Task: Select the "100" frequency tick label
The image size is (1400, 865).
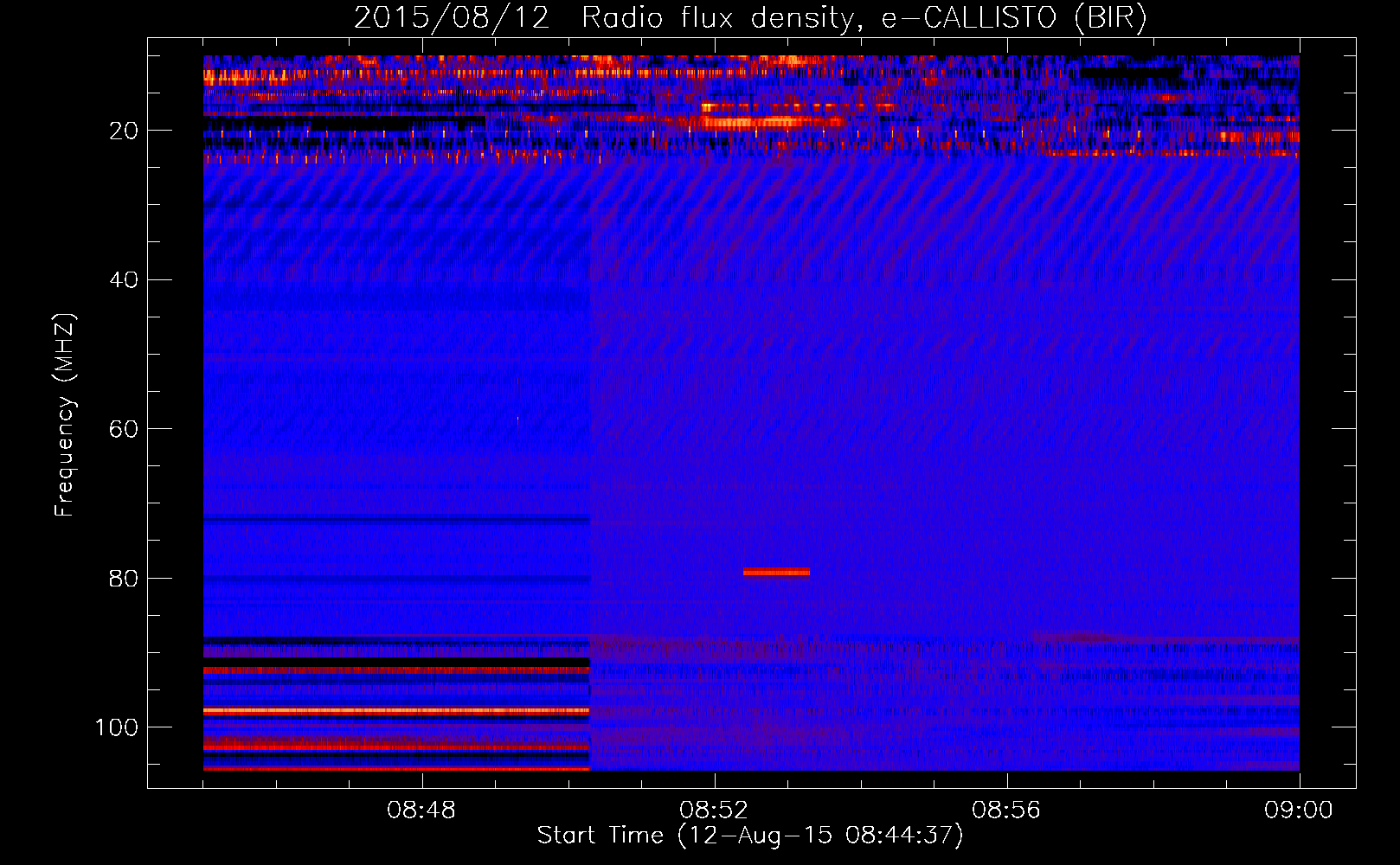Action: [117, 727]
